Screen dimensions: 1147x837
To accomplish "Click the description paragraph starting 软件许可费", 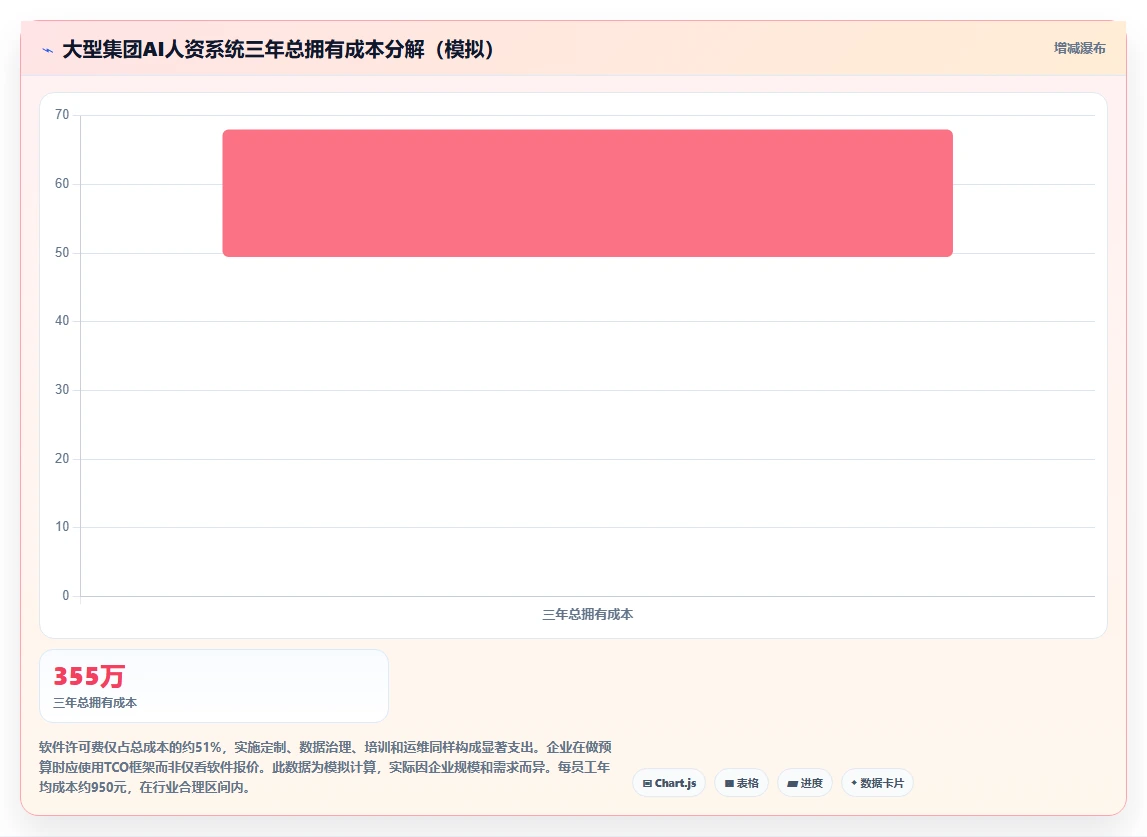I will [325, 767].
